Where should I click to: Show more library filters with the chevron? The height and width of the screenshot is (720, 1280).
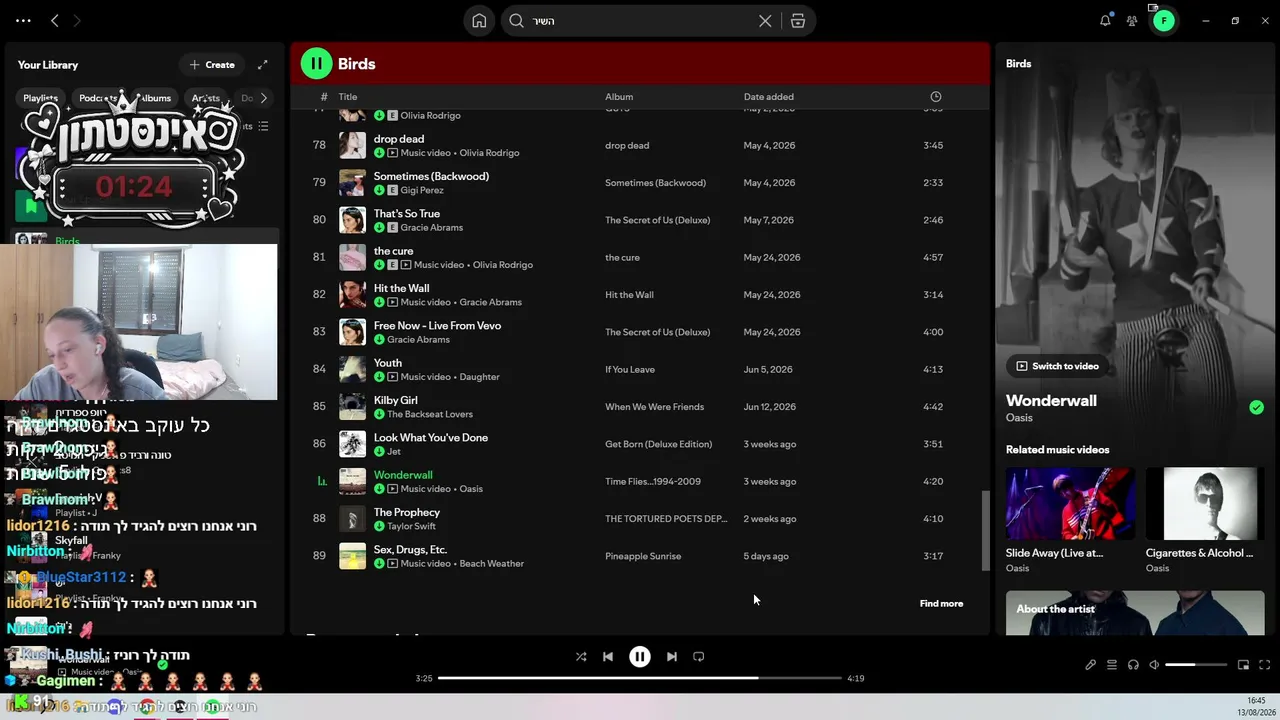point(263,98)
